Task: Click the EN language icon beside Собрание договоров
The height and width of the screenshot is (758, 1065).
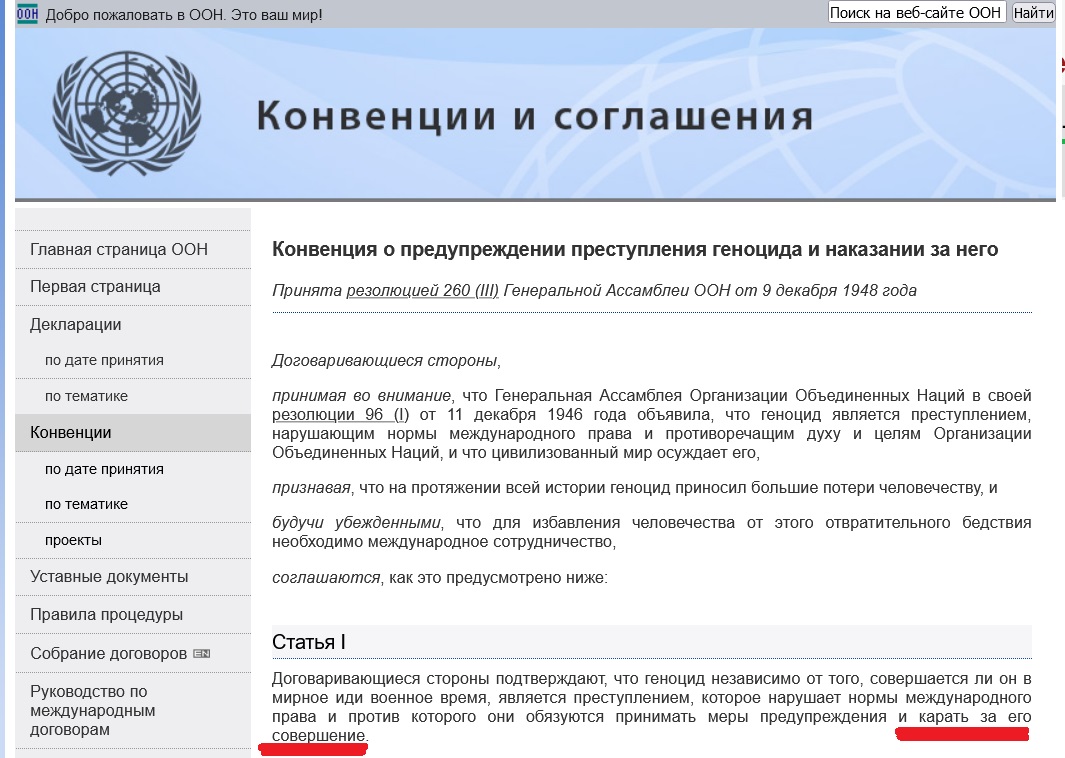Action: pyautogui.click(x=202, y=653)
